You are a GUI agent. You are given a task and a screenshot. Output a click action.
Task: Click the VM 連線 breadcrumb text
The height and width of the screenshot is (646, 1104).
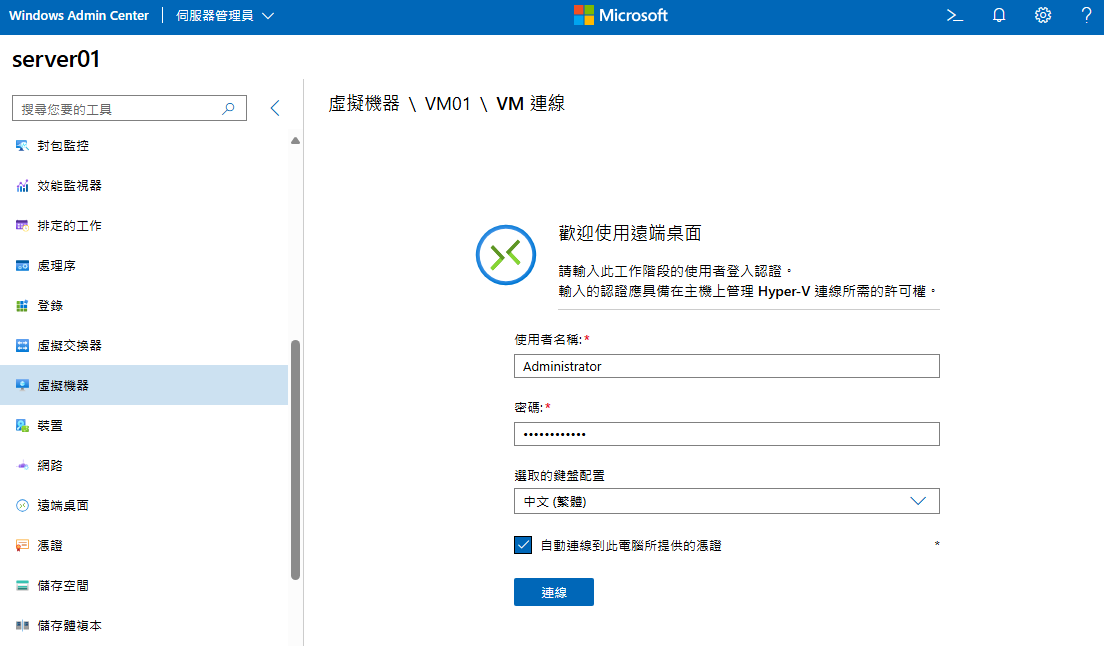[x=531, y=104]
